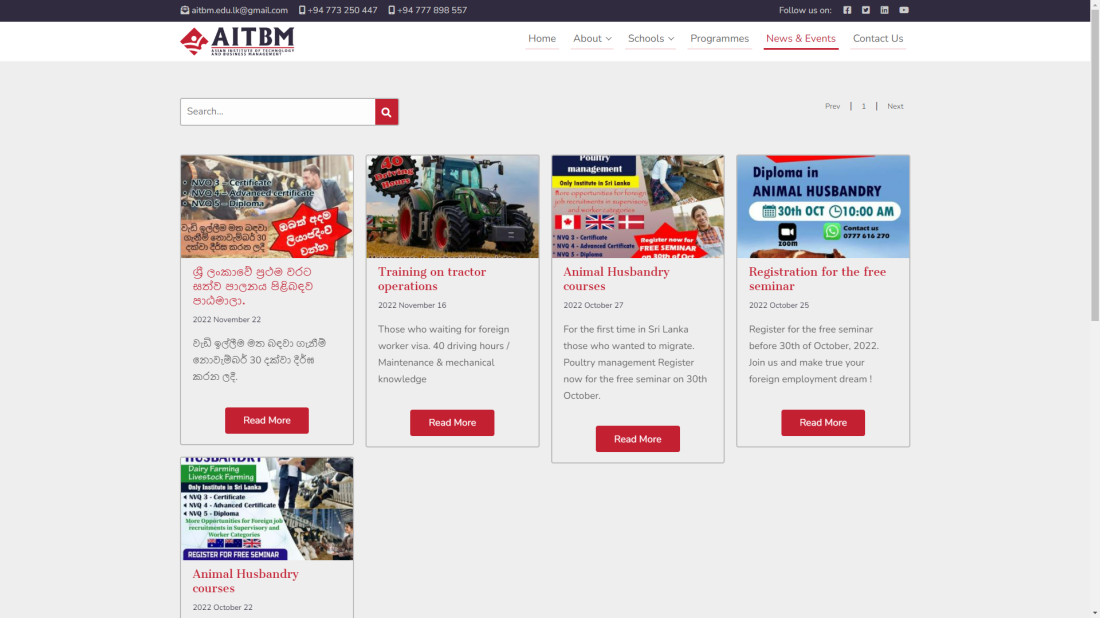The width and height of the screenshot is (1100, 618).
Task: Call +94 777 898 557 link
Action: pos(432,11)
